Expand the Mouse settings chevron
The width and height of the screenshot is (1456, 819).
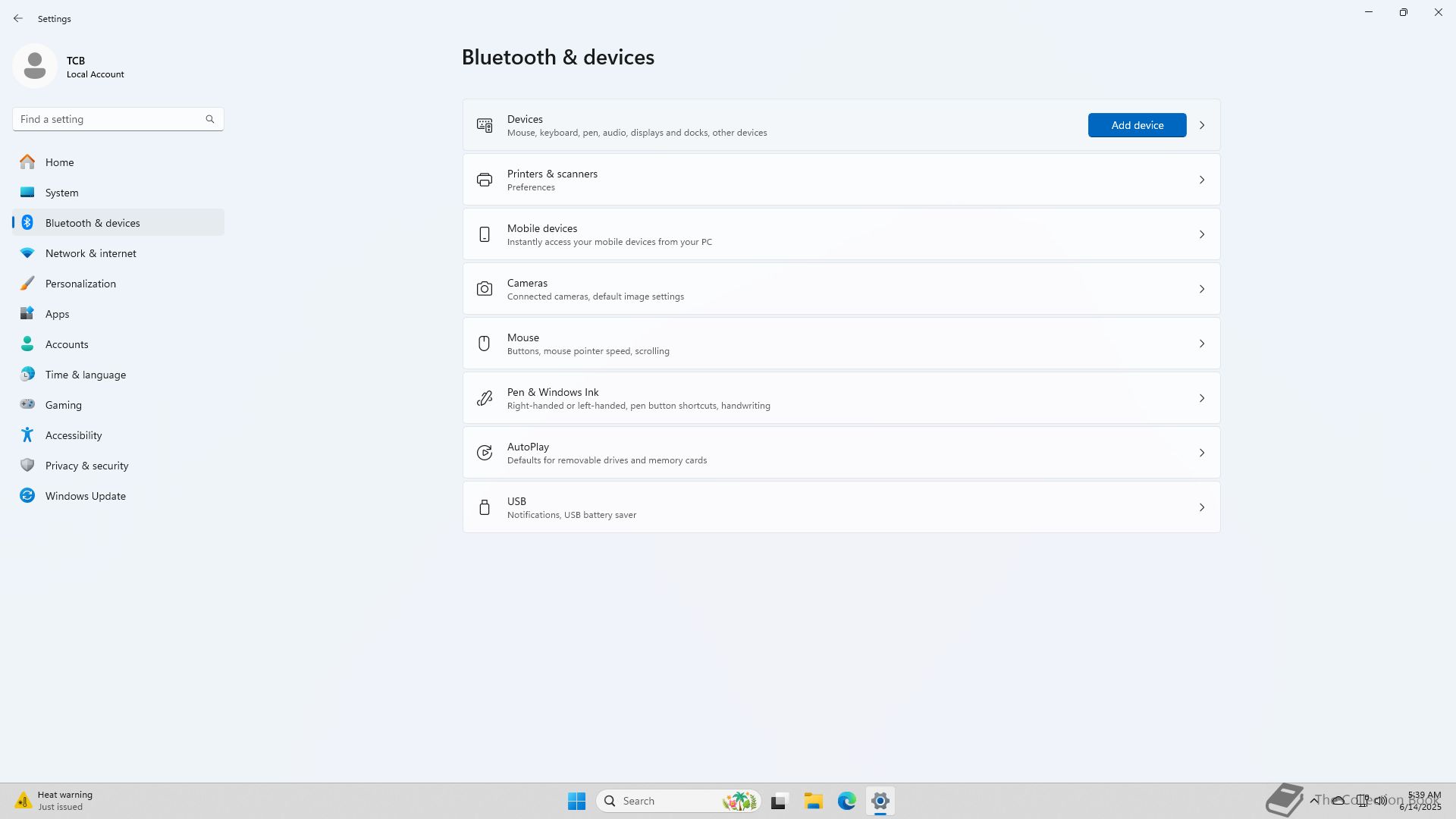[x=1201, y=344]
